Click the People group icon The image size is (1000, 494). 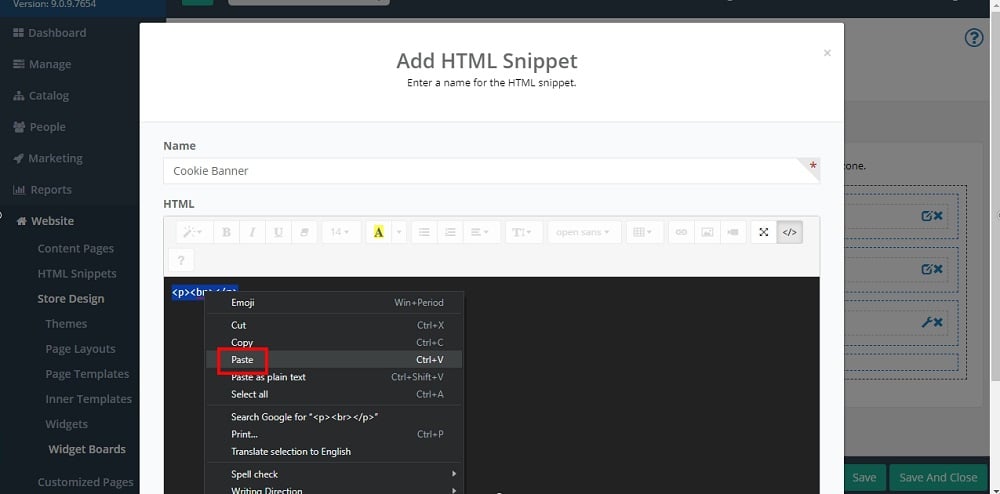point(19,127)
